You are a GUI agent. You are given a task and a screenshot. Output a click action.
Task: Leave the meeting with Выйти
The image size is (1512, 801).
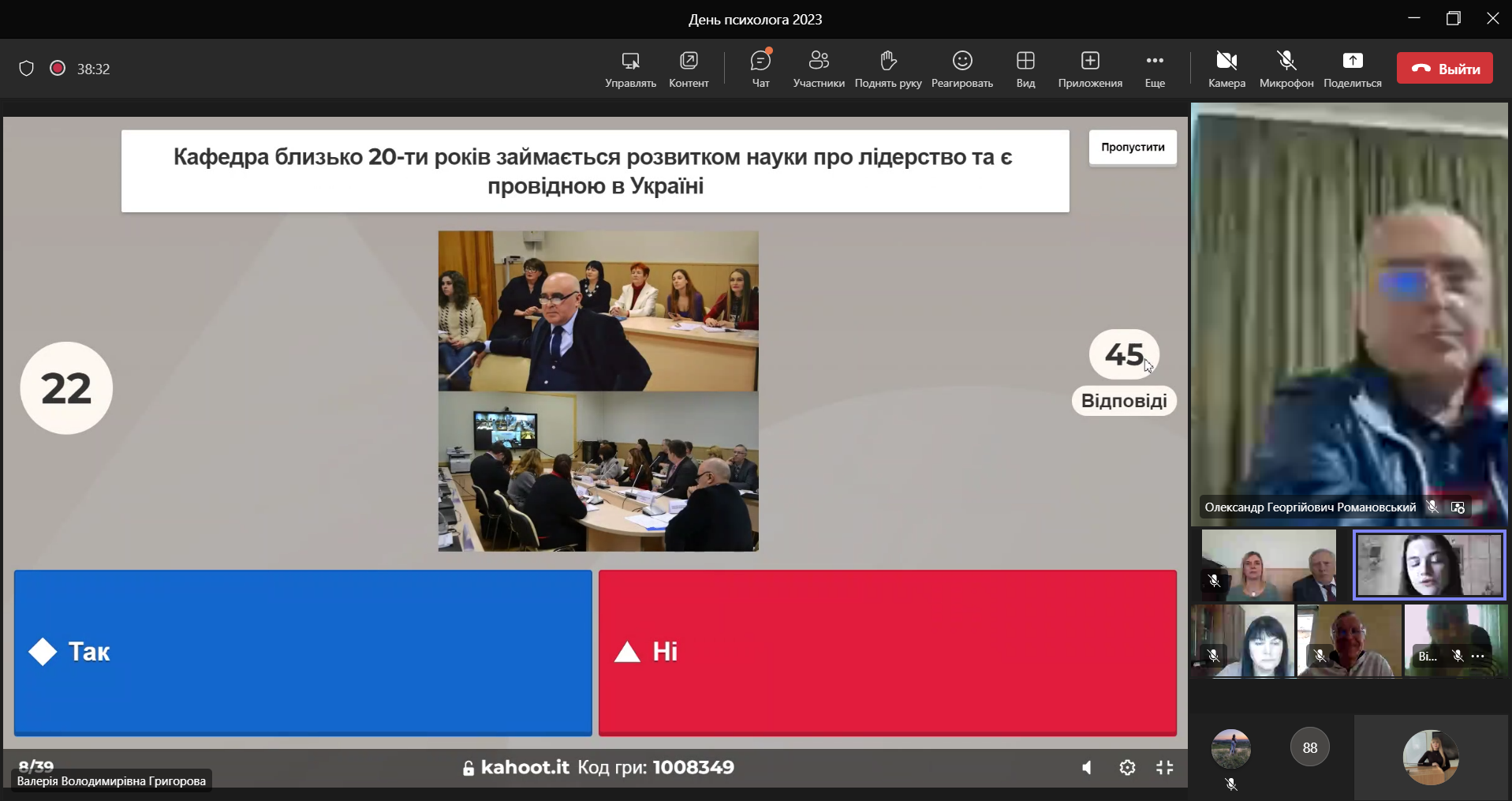(1445, 69)
